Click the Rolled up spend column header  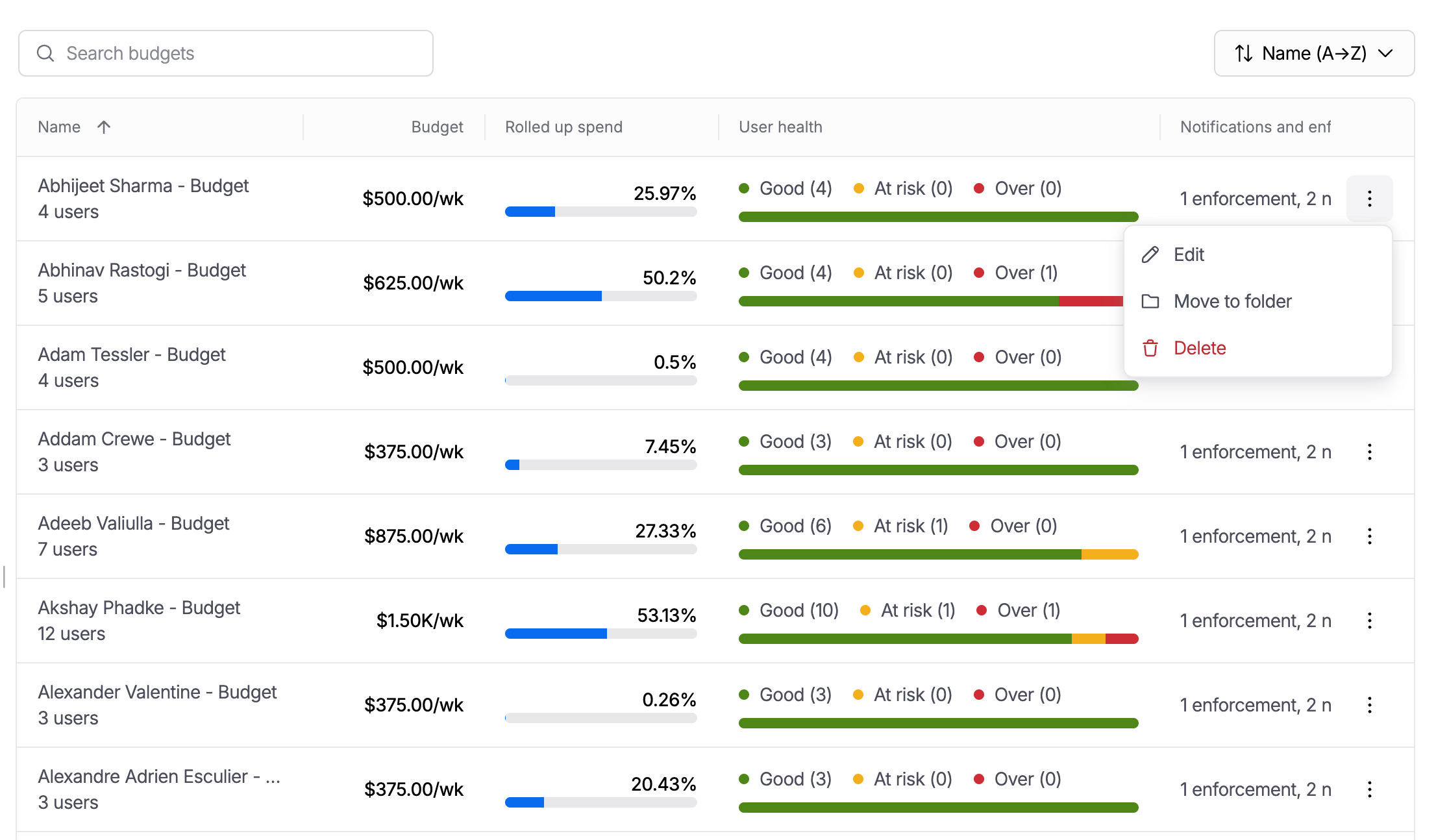pyautogui.click(x=563, y=127)
